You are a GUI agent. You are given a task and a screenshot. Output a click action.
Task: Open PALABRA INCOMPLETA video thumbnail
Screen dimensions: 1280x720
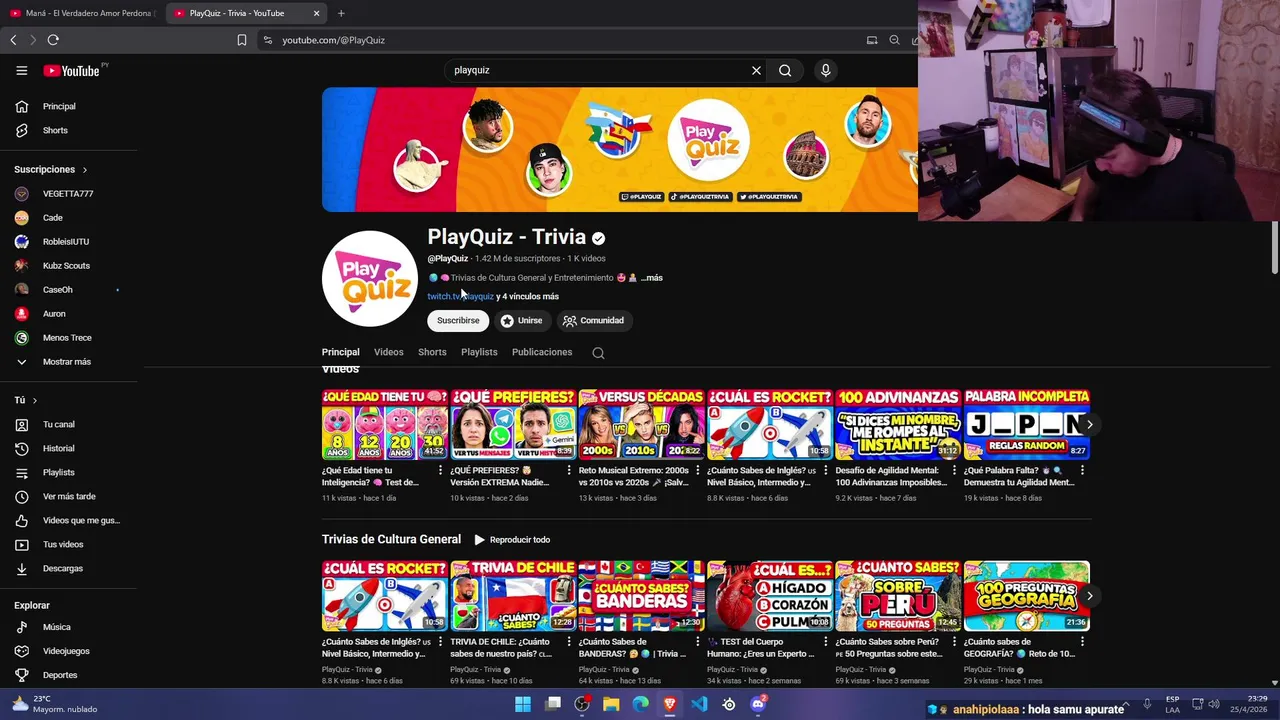(1027, 424)
